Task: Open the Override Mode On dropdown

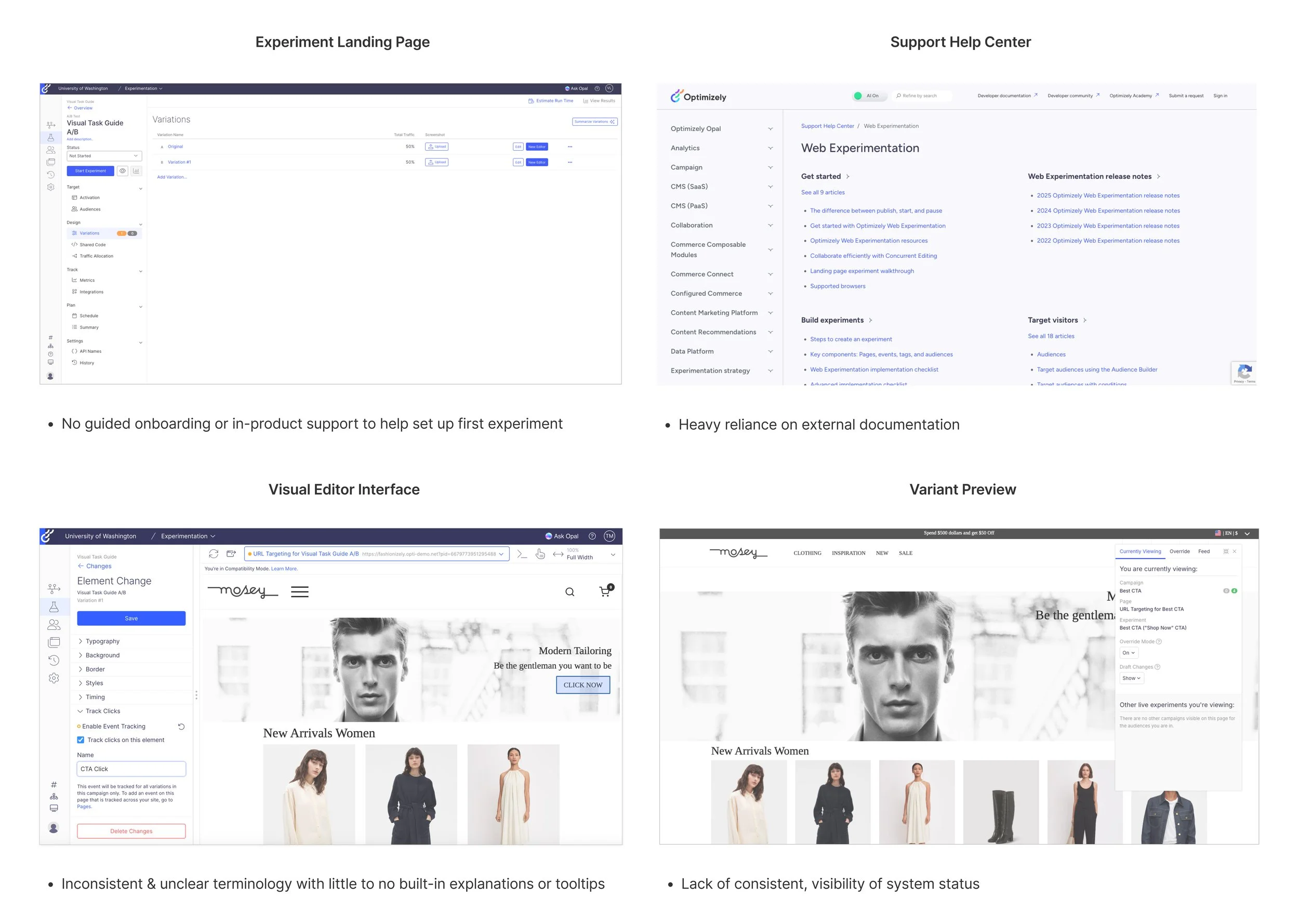Action: [1129, 653]
